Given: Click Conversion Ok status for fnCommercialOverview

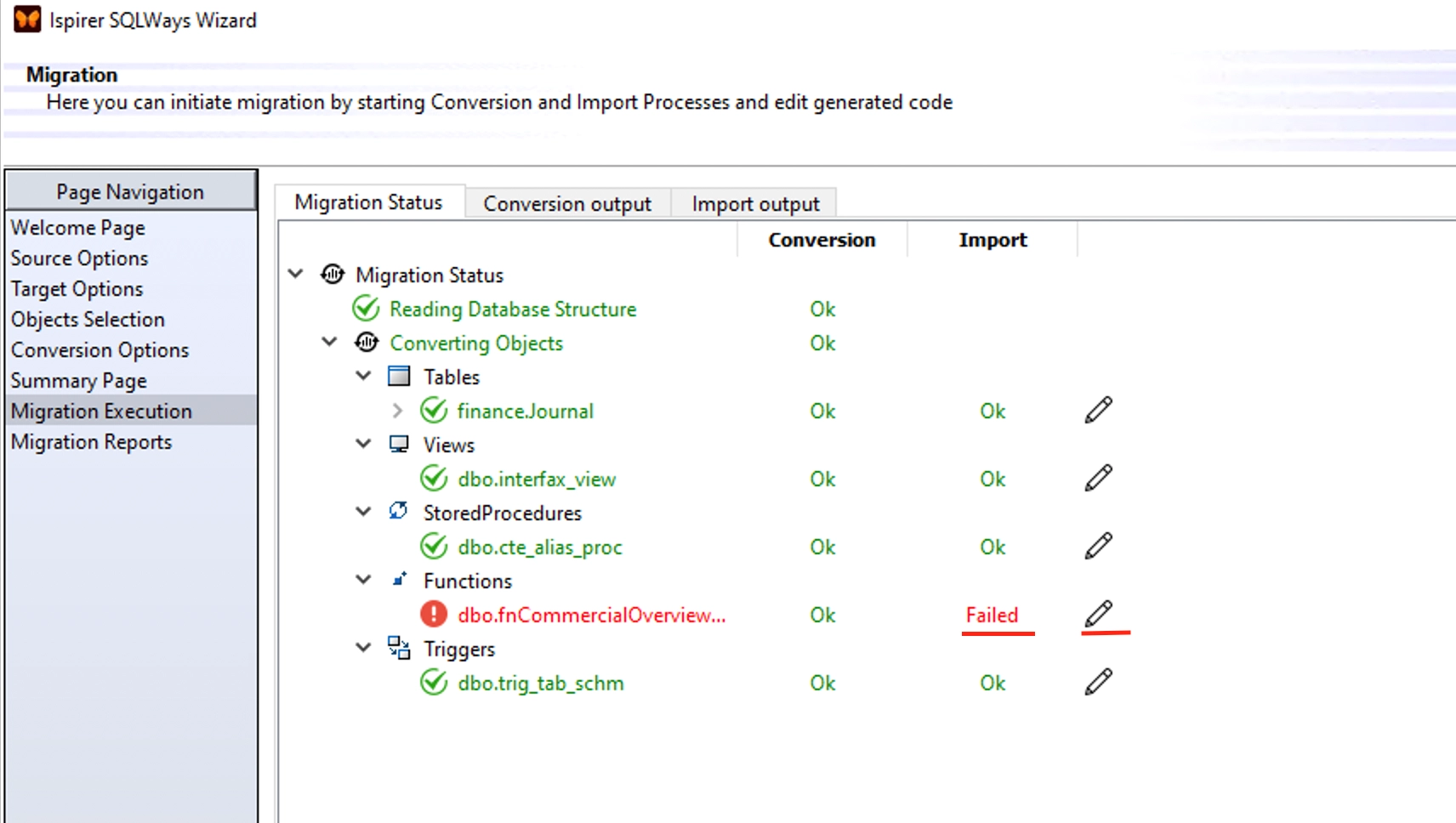Looking at the screenshot, I should point(822,615).
